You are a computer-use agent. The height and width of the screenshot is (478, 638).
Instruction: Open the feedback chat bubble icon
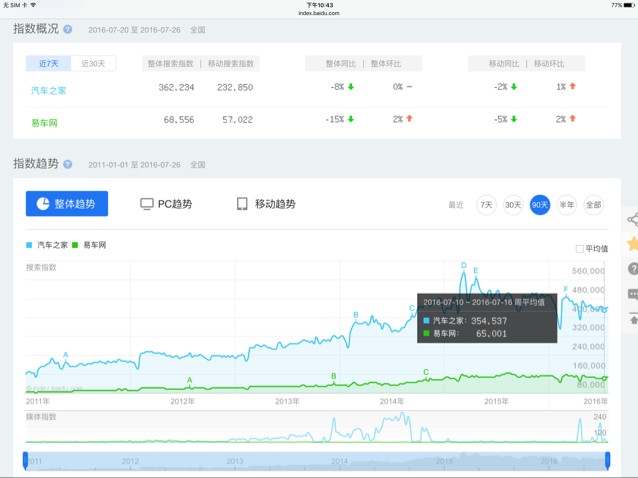tap(632, 294)
